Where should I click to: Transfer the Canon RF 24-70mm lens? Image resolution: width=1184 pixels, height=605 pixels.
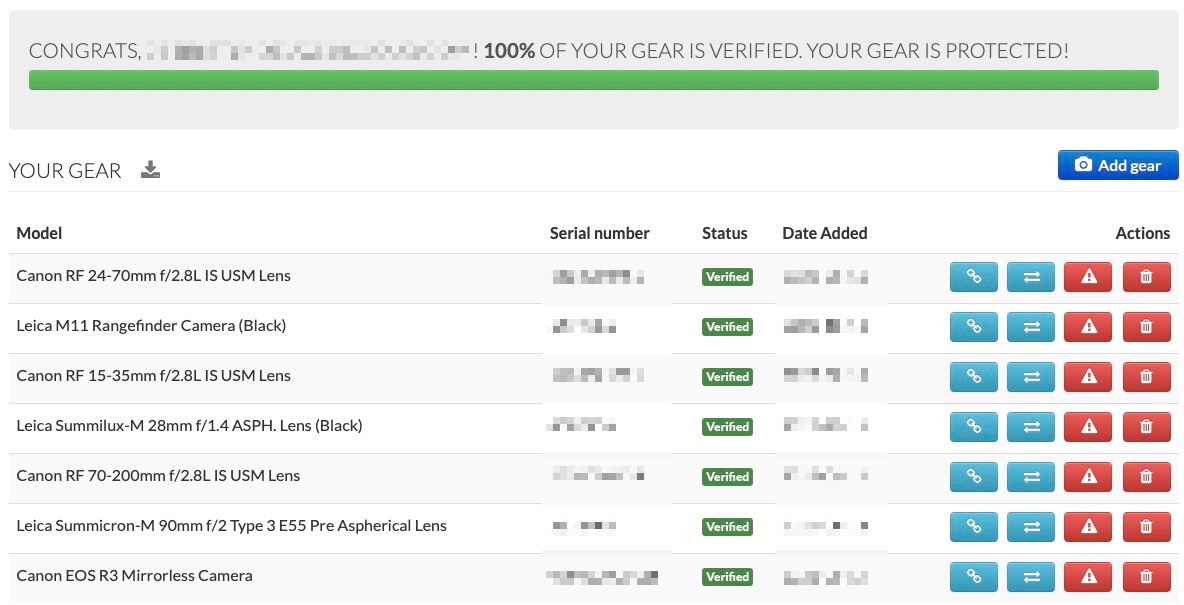(x=1031, y=277)
